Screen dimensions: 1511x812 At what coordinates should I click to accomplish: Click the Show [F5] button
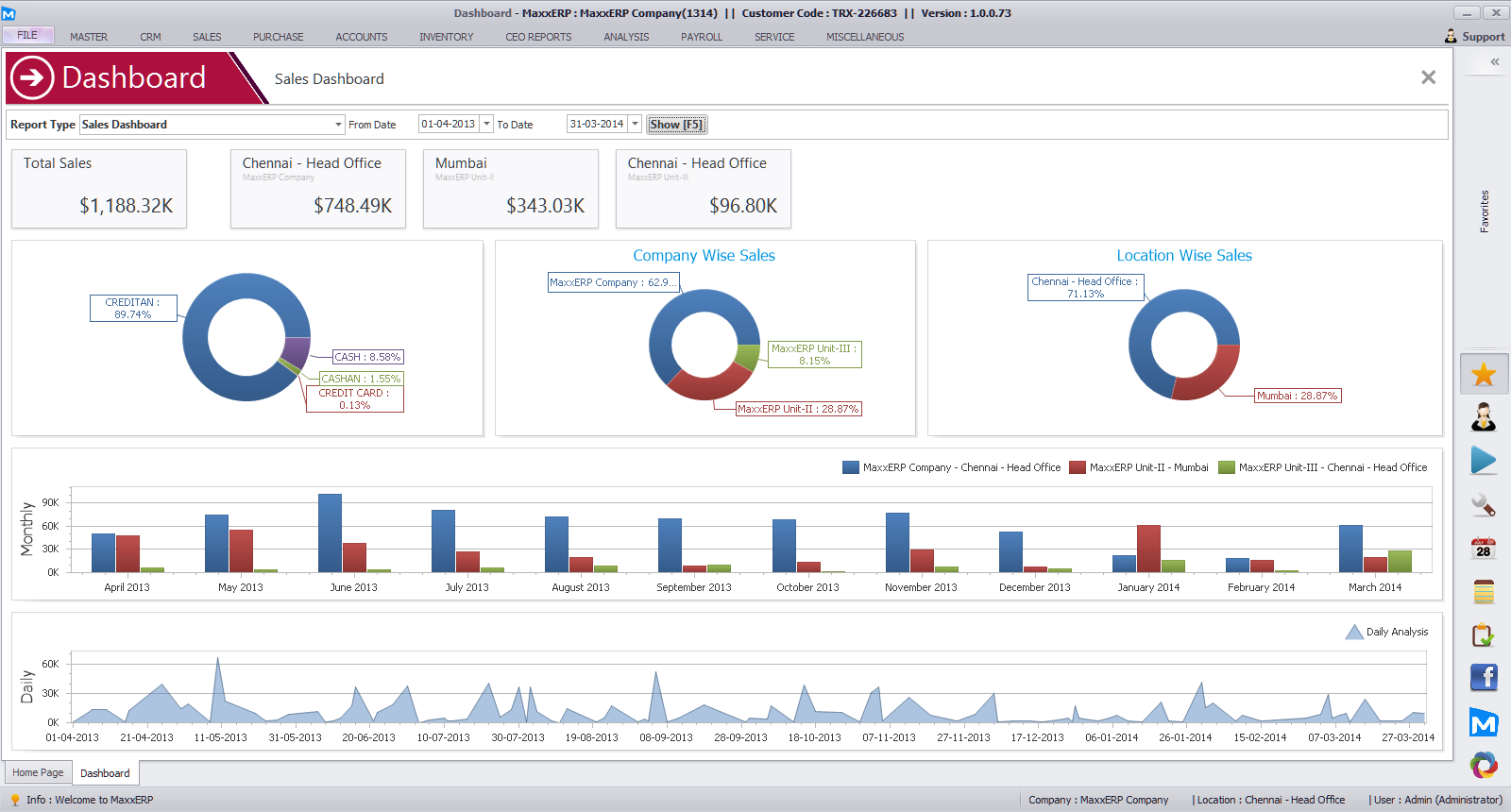676,125
